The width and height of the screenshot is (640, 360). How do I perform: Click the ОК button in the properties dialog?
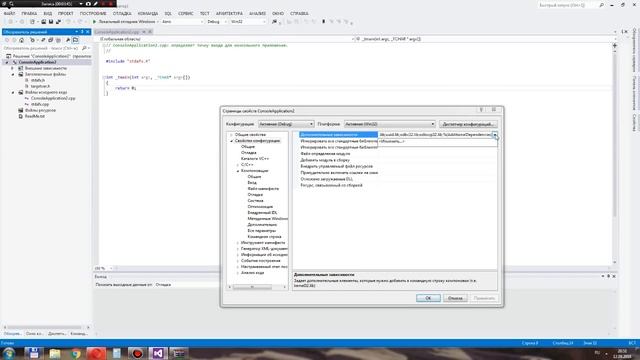(x=428, y=298)
